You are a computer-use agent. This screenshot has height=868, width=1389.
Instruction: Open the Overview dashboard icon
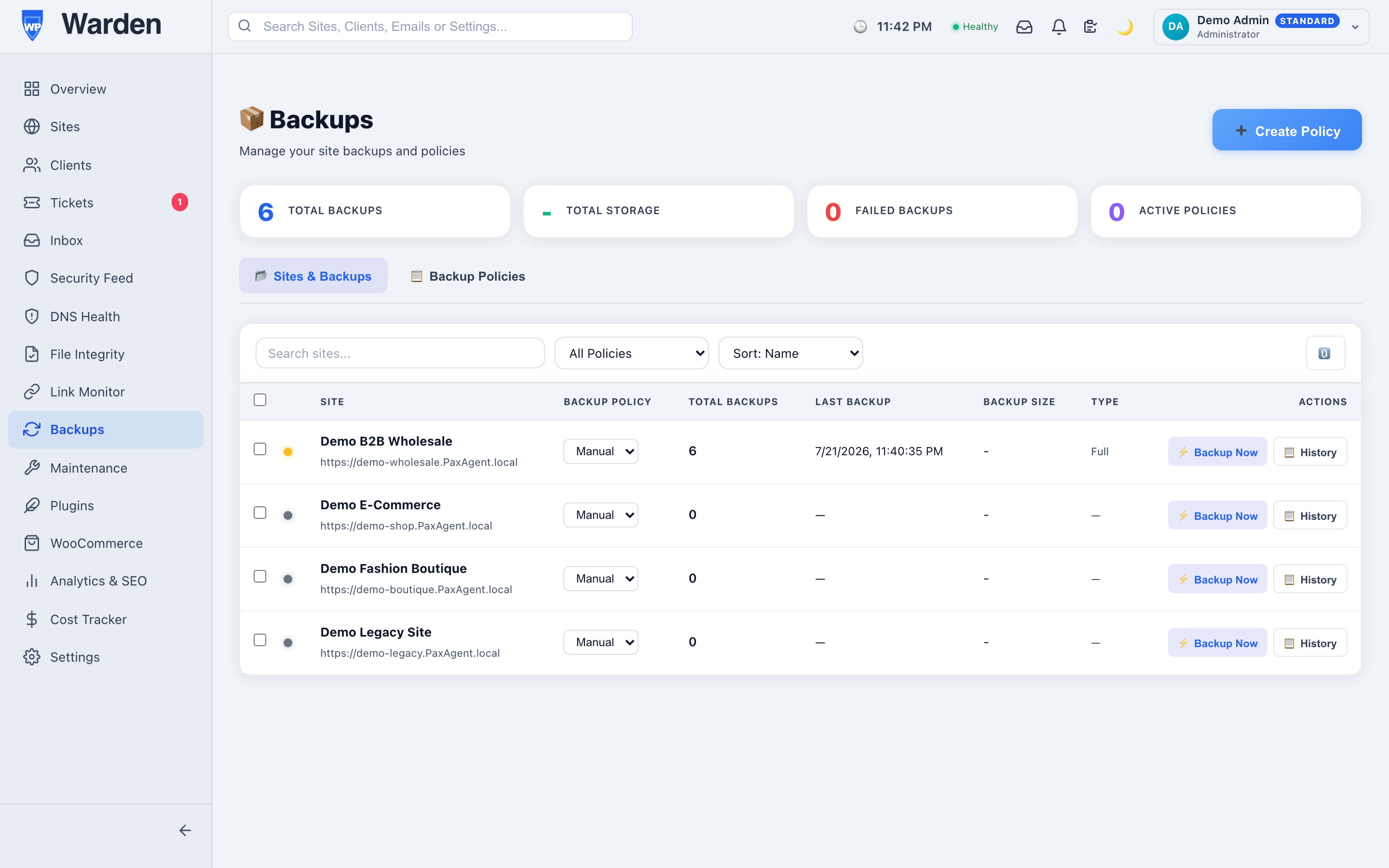click(x=31, y=89)
